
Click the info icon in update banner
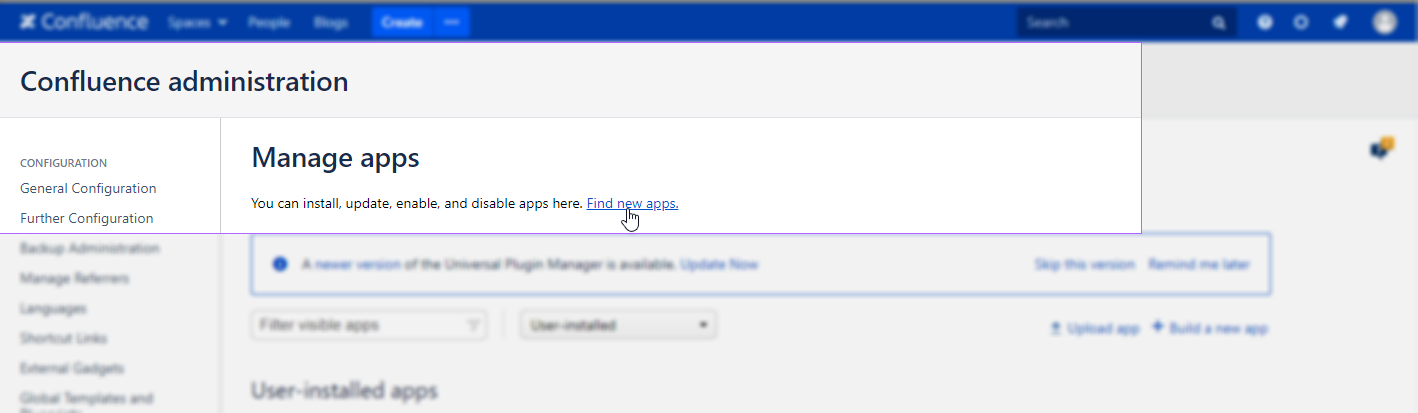[x=280, y=265]
